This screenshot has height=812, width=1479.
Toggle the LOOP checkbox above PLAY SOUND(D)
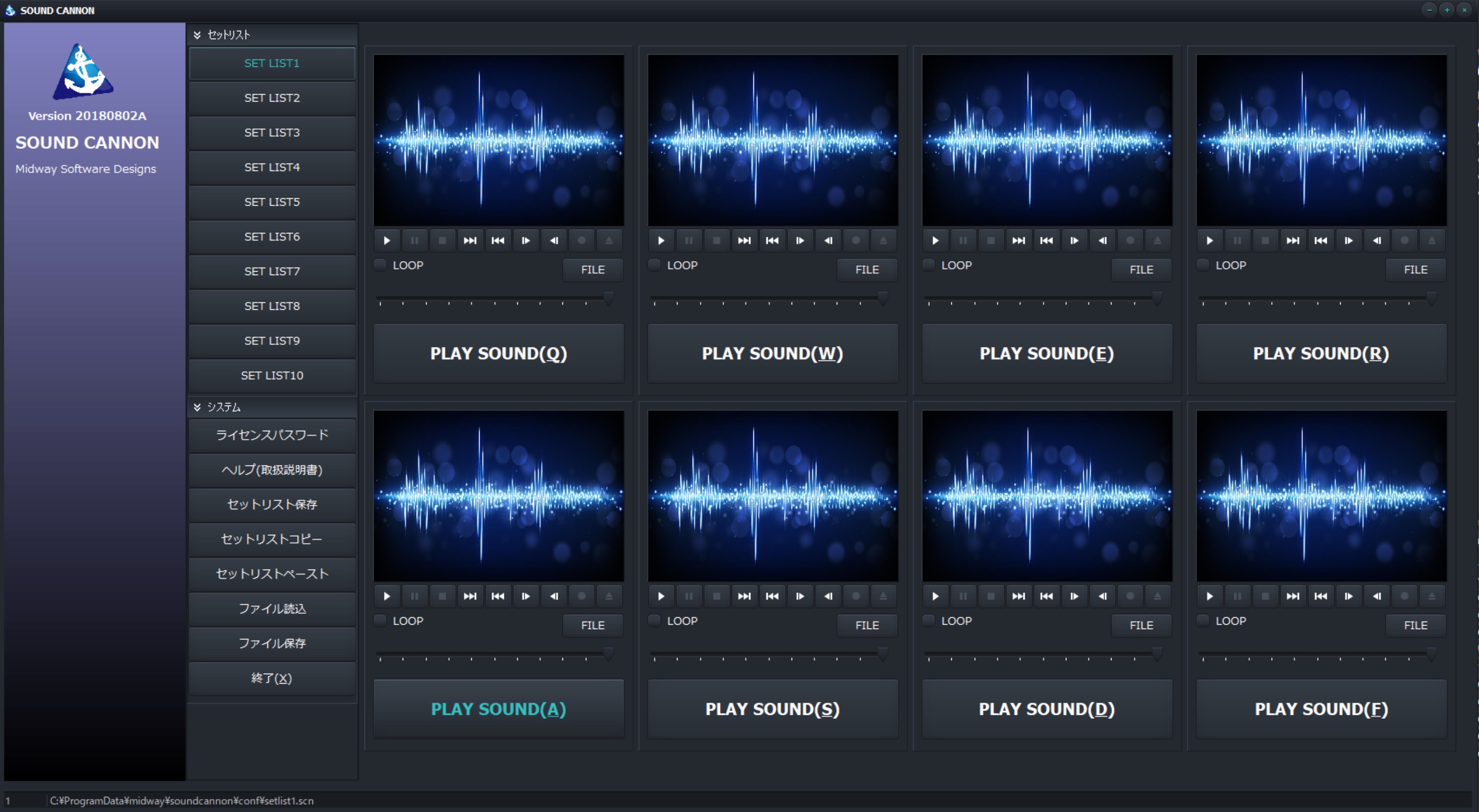tap(929, 621)
